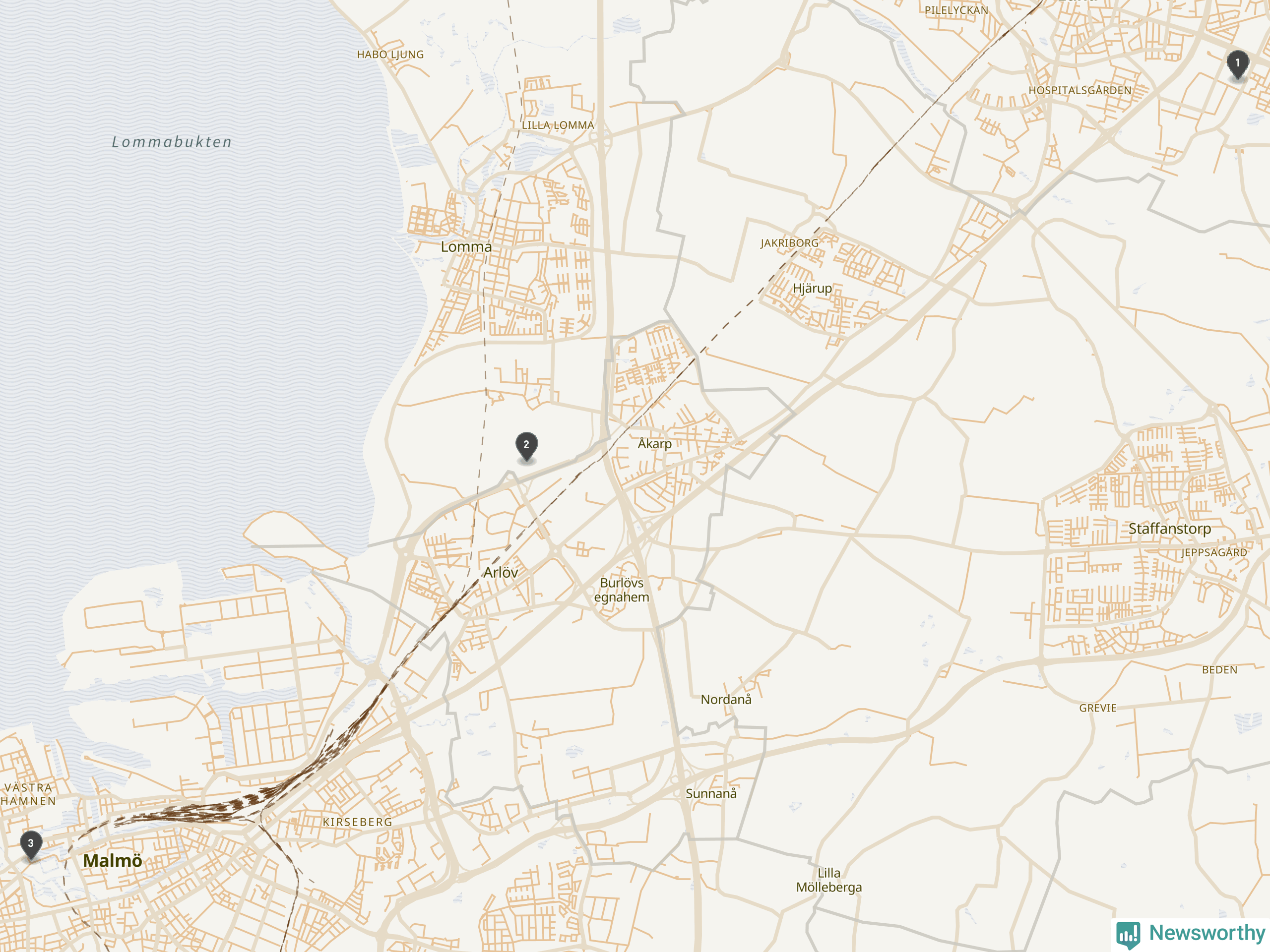The width and height of the screenshot is (1270, 952).
Task: Click map marker number 2
Action: [x=526, y=447]
